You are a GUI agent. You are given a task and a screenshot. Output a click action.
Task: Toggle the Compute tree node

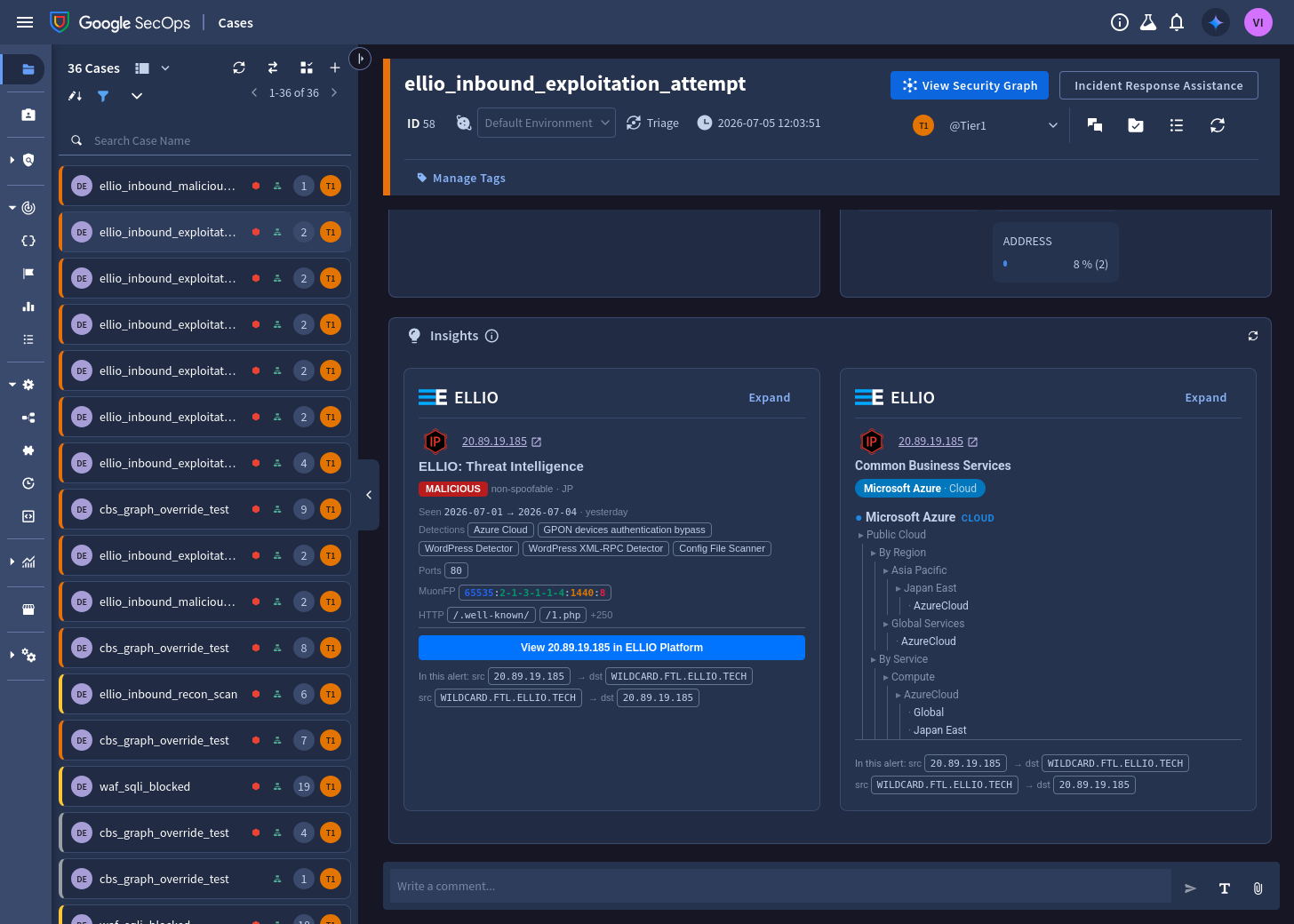pos(885,677)
